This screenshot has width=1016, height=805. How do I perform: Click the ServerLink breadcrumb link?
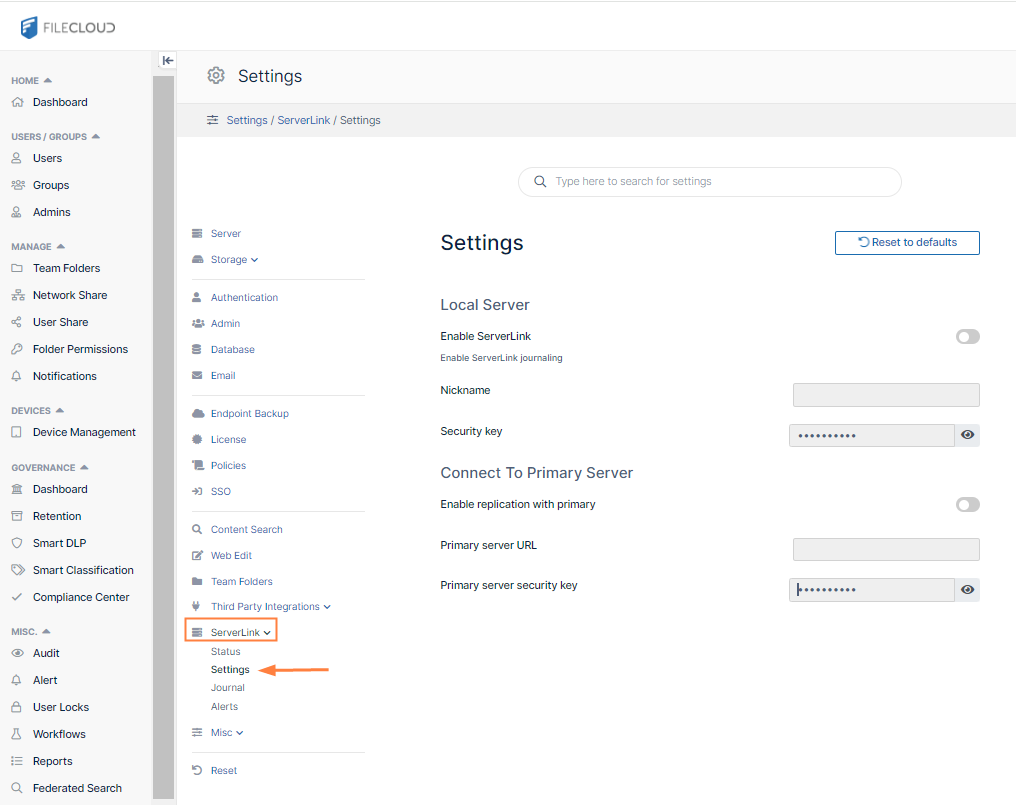pos(303,120)
